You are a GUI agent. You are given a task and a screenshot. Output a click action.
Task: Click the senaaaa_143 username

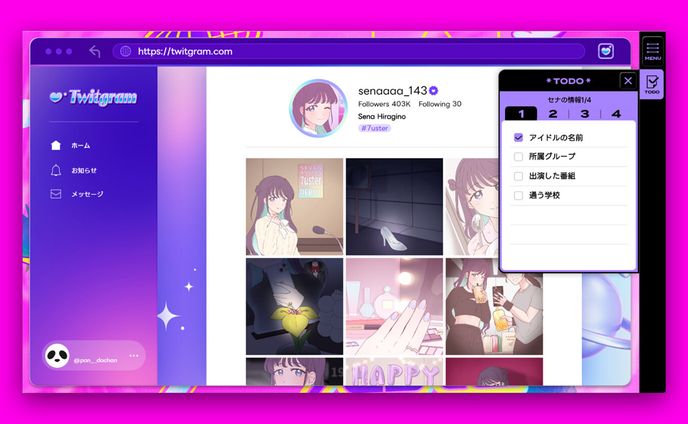[x=393, y=91]
